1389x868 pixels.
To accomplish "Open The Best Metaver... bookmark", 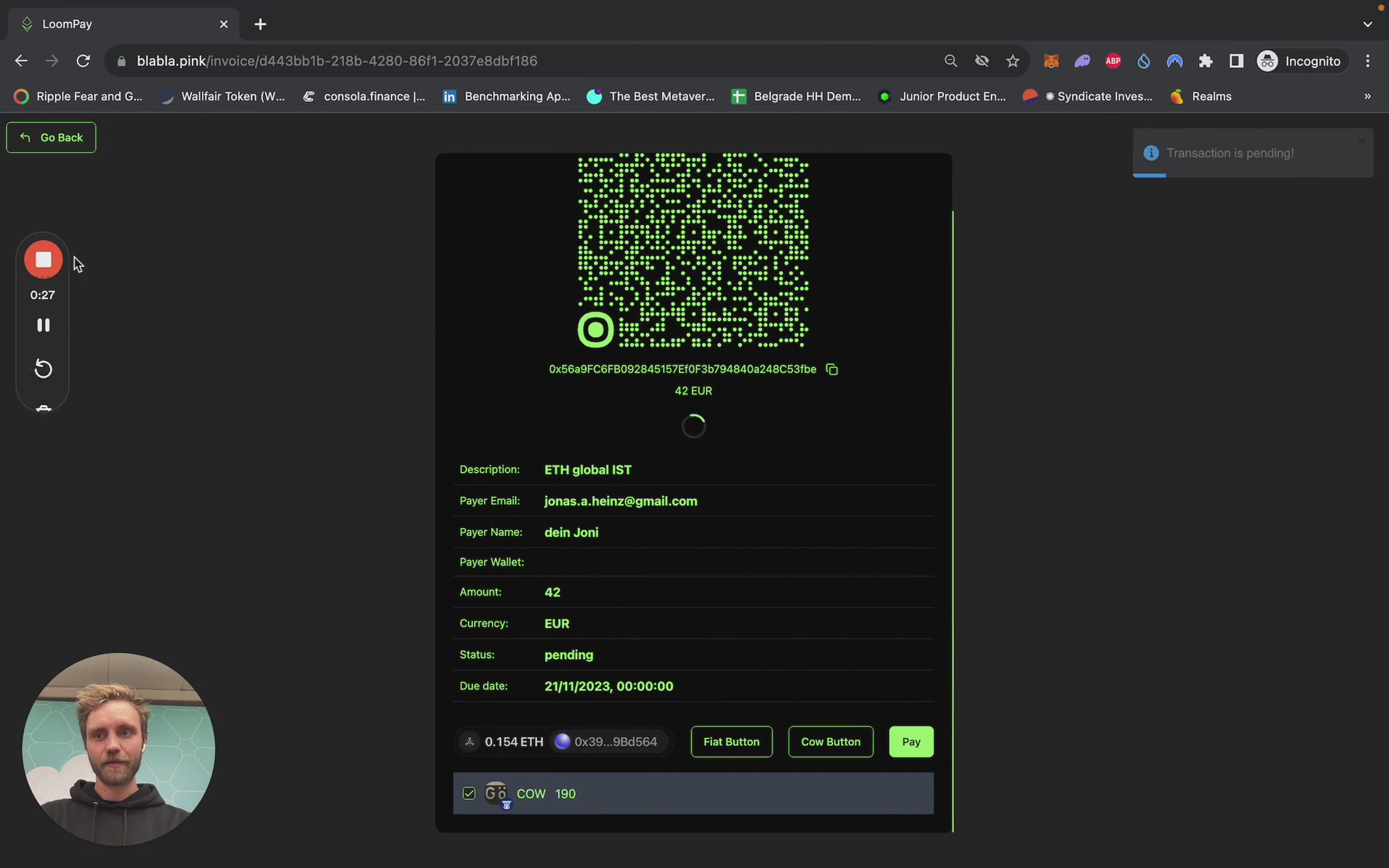I will click(x=650, y=96).
